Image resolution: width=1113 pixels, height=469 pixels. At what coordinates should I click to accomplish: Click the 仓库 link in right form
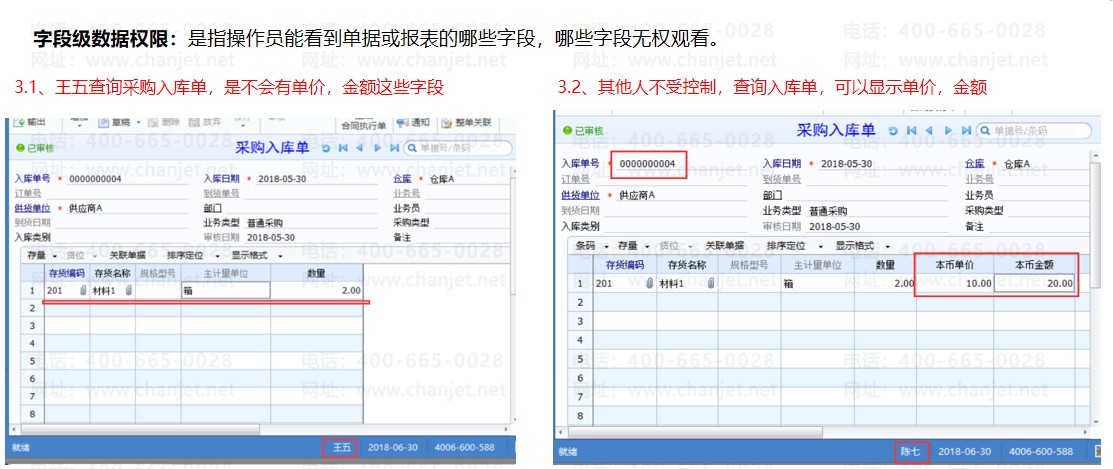tap(976, 163)
